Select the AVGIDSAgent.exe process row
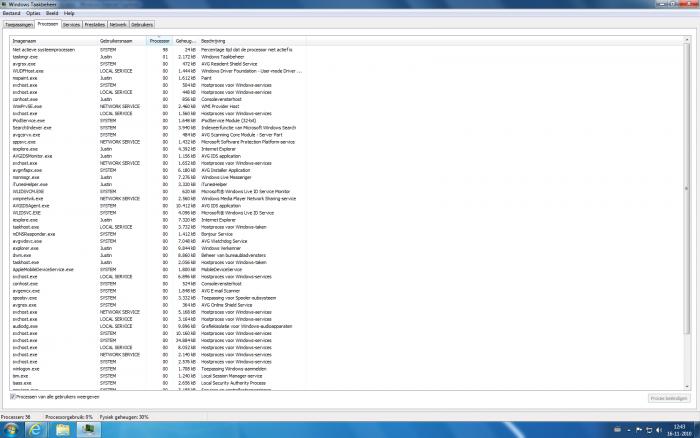Screen dimensions: 700x438 coord(158,206)
